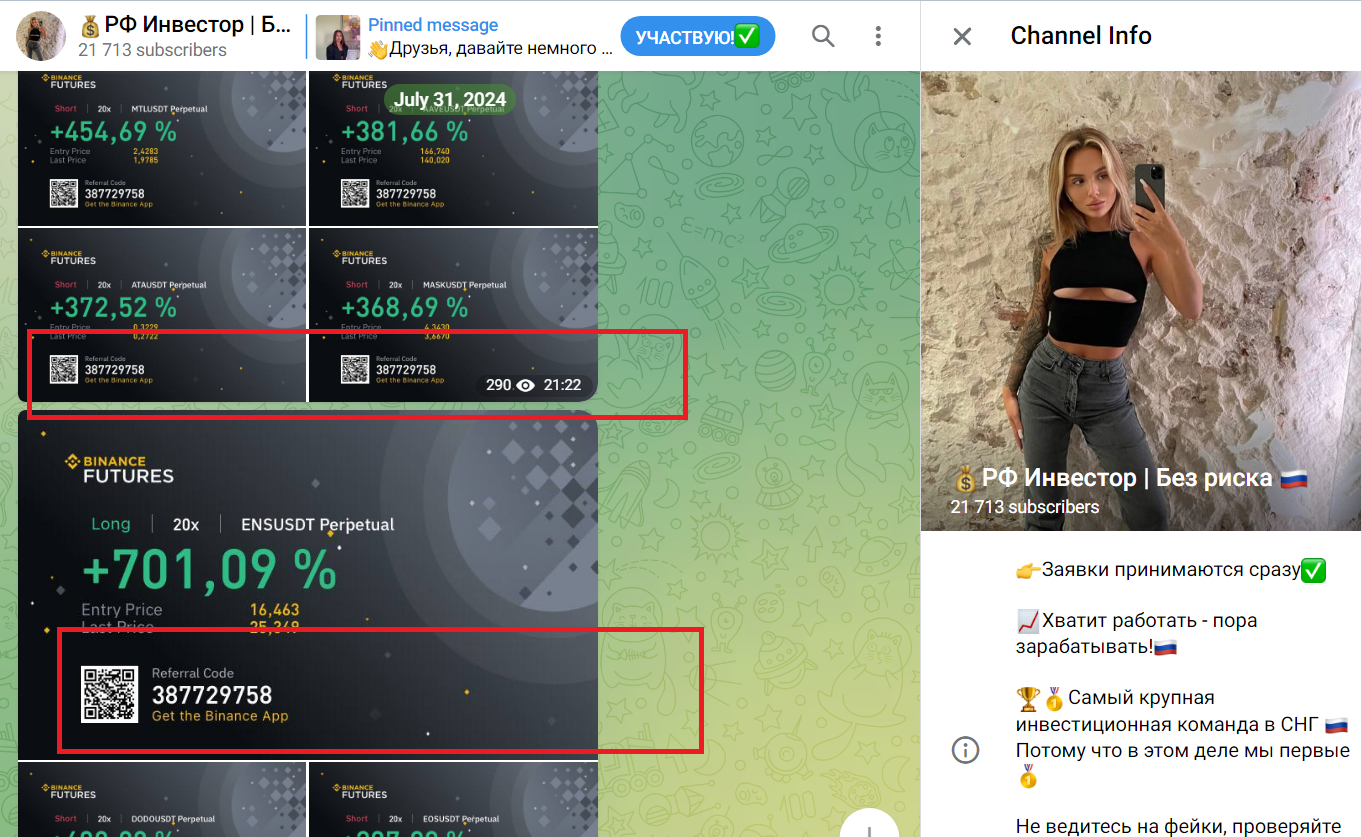Click the text Самый крупная инвестиционная команда в СНГ
This screenshot has height=837, width=1361.
click(x=1182, y=711)
